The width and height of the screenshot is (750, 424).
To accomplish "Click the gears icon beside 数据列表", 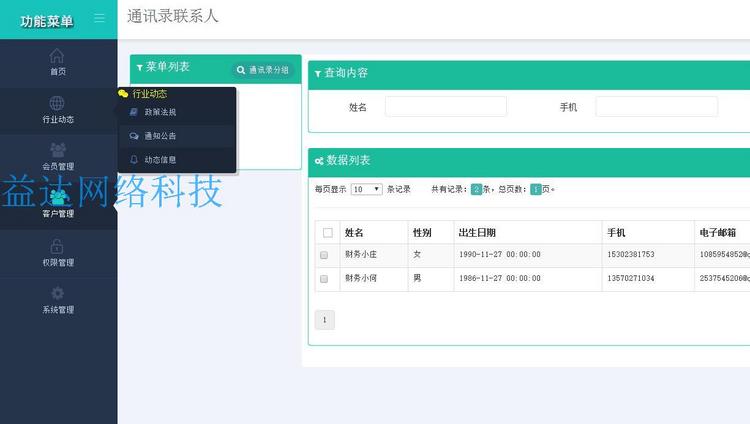I will pyautogui.click(x=319, y=161).
